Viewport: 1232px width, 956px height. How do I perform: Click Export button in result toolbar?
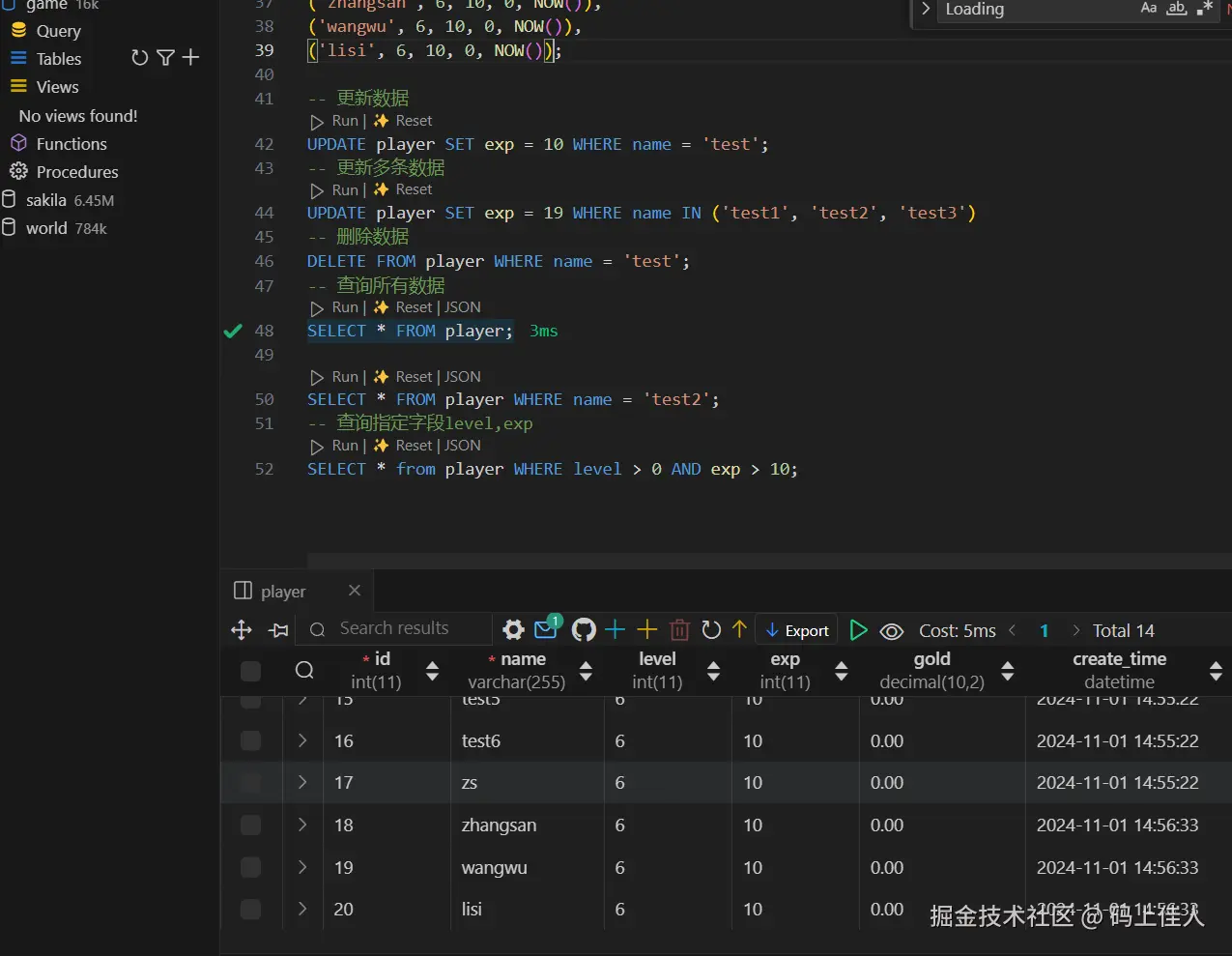797,630
